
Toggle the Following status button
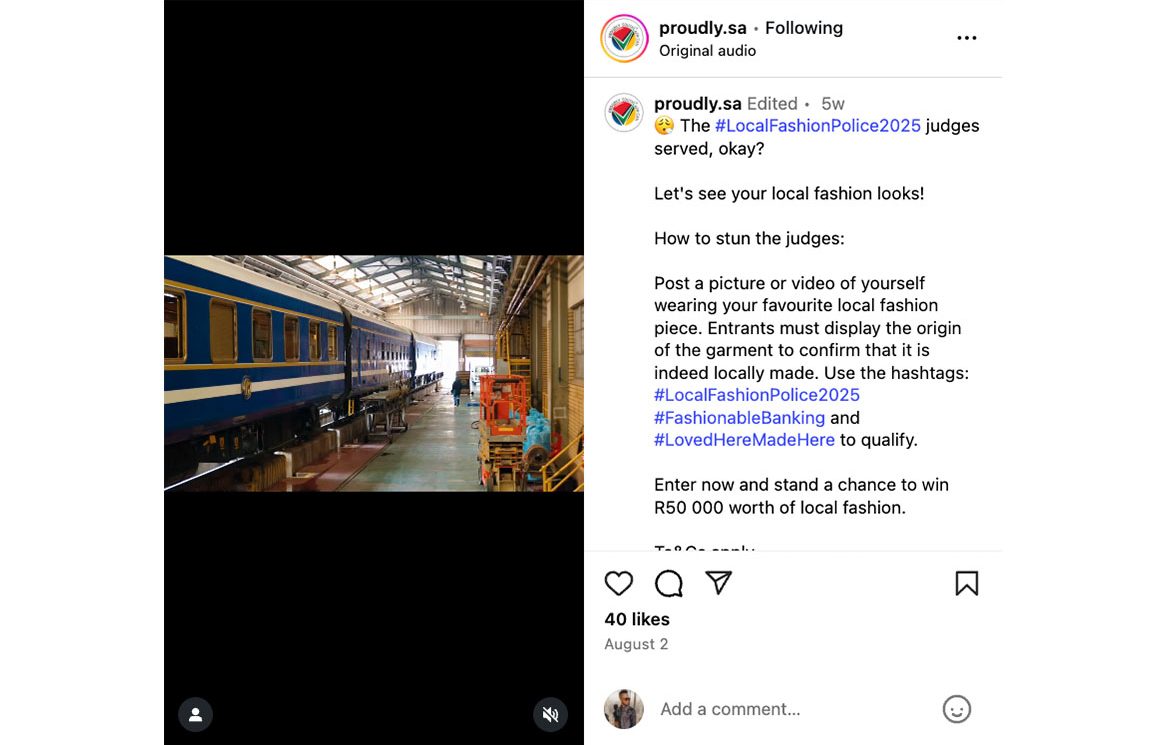[x=803, y=28]
